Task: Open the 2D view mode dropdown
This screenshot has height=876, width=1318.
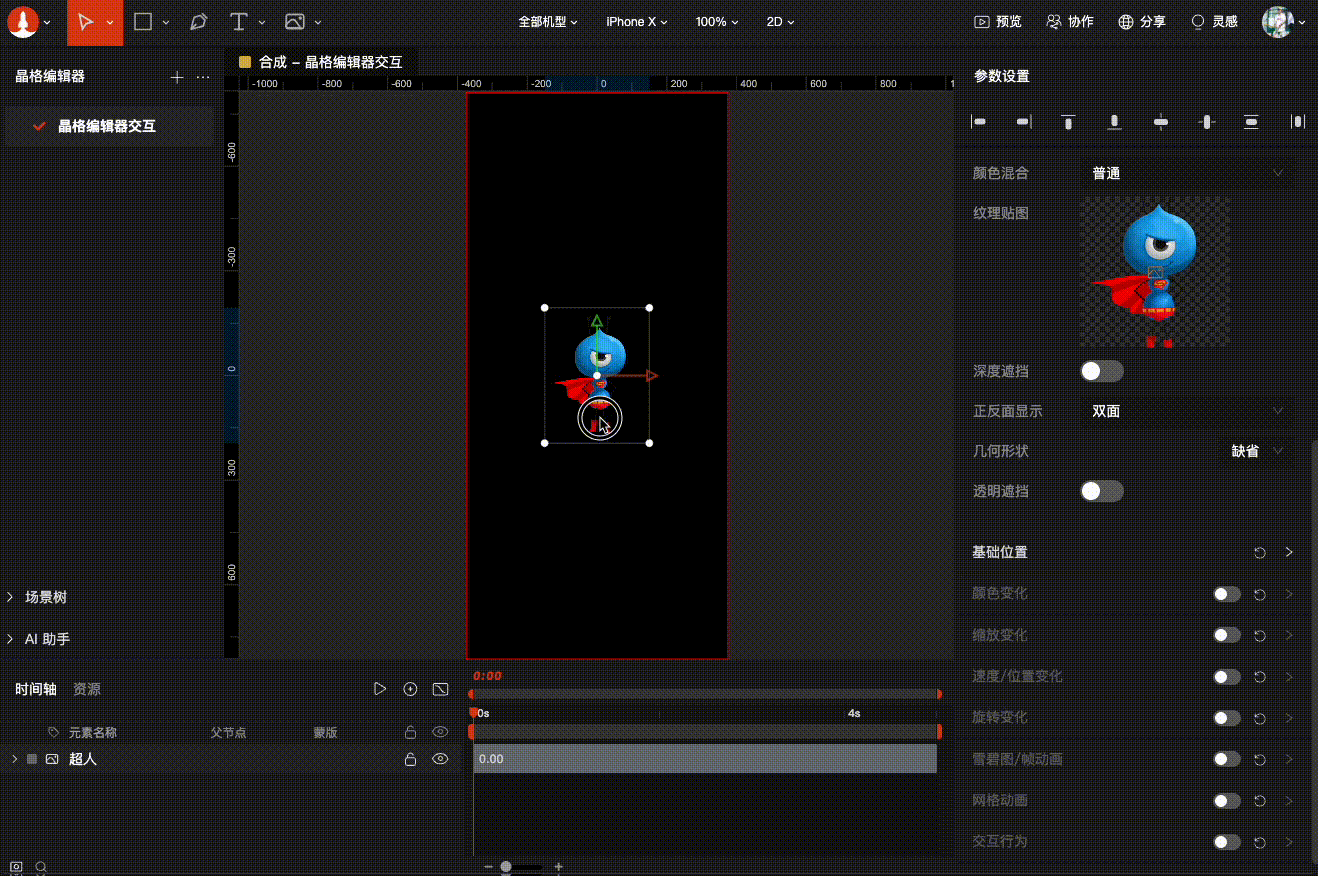Action: tap(780, 21)
